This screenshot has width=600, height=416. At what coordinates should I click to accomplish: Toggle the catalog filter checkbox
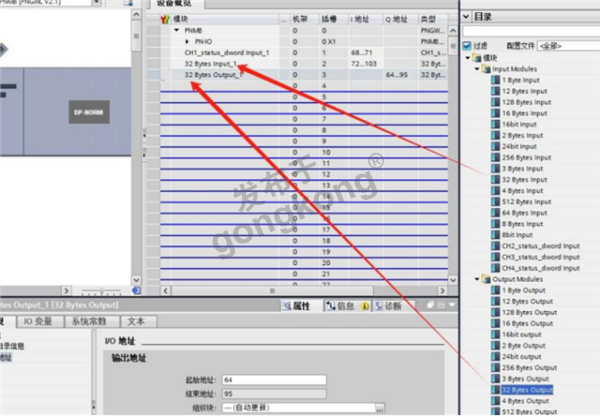[467, 46]
